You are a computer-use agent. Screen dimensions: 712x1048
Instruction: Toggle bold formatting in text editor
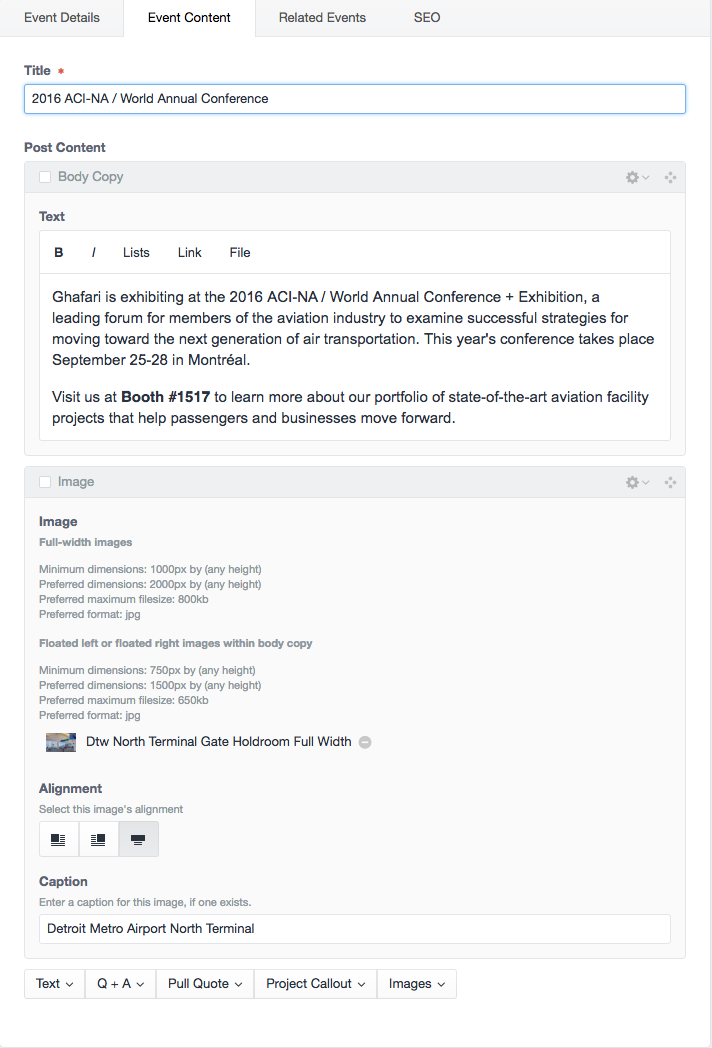(59, 253)
